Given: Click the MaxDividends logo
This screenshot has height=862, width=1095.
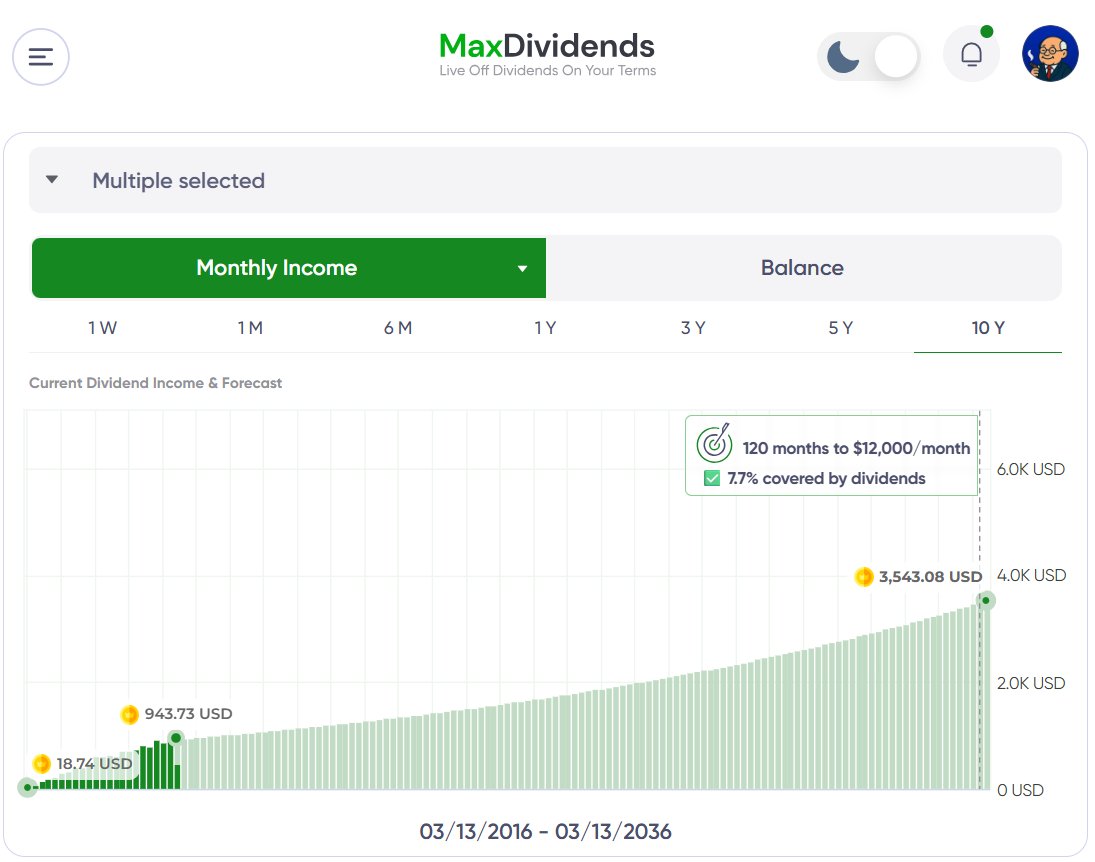Looking at the screenshot, I should (x=547, y=46).
